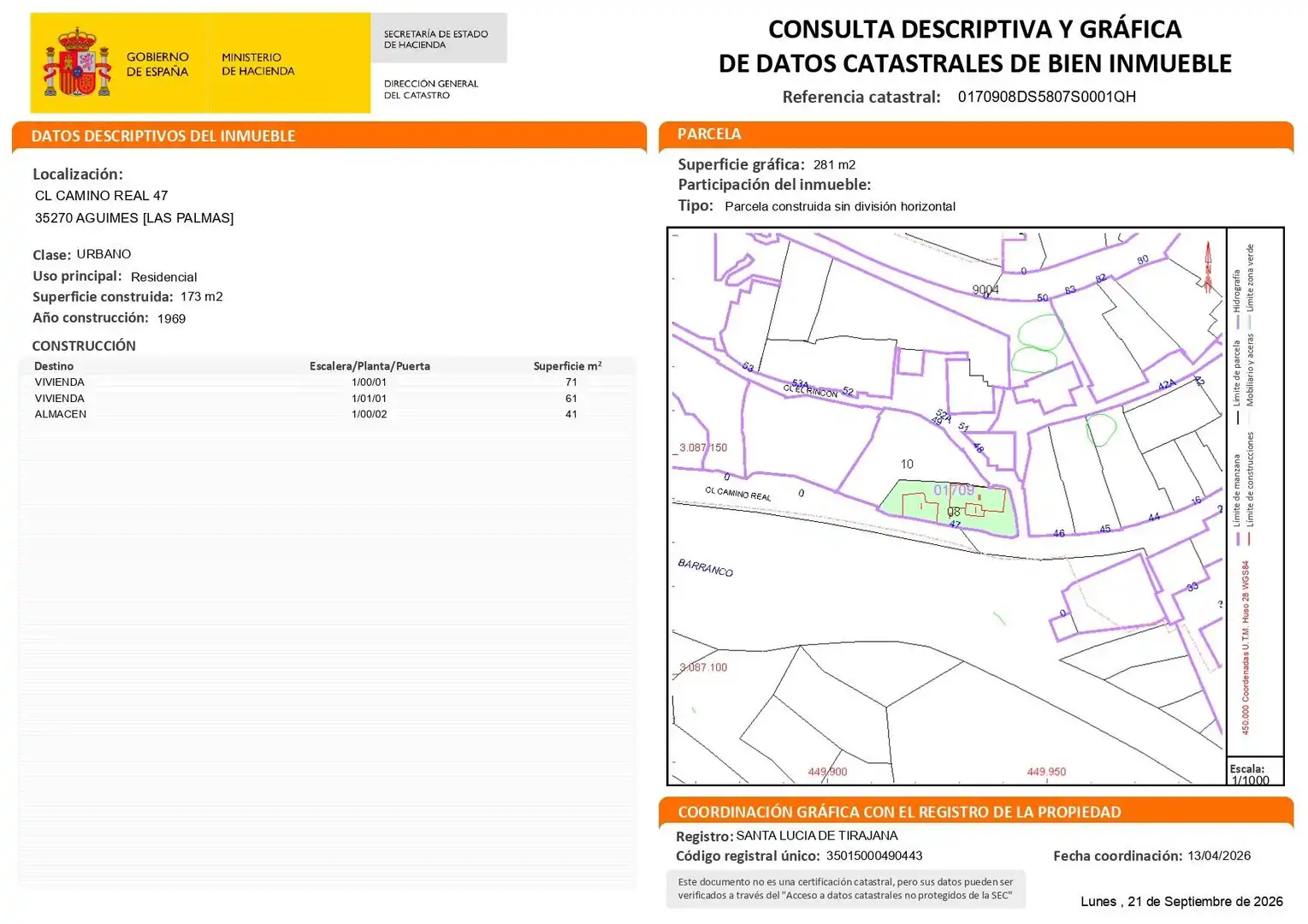Click the red north arrow on the map
Image resolution: width=1308 pixels, height=924 pixels.
point(1208,267)
